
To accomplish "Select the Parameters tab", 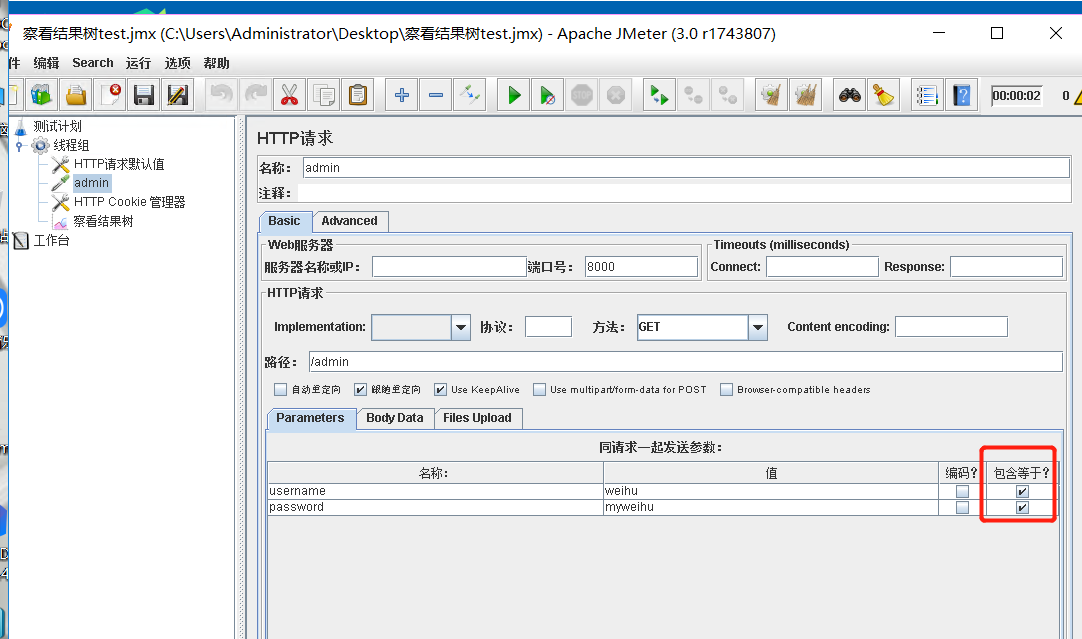I will (311, 418).
